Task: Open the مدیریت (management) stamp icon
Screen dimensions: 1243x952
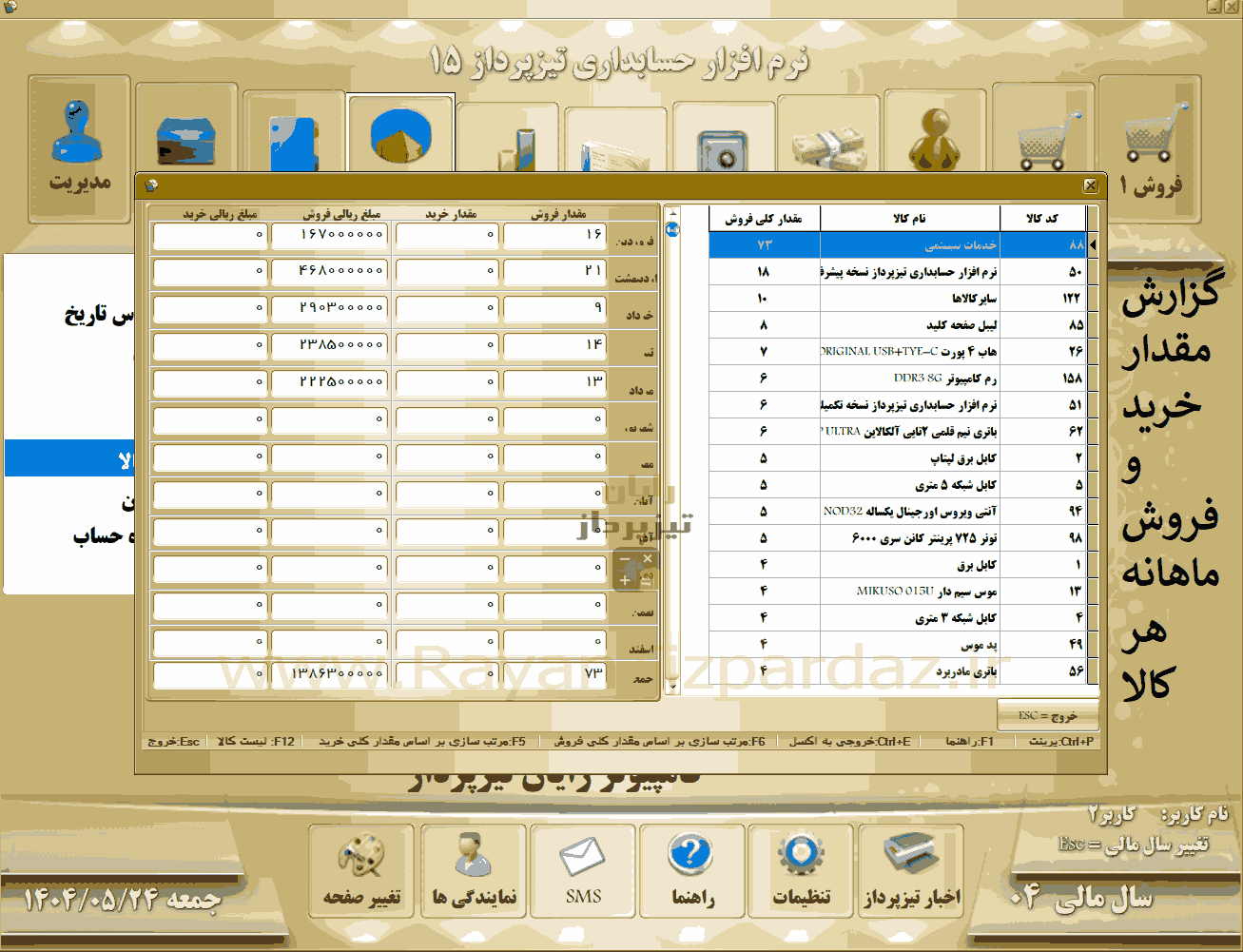Action: click(79, 148)
